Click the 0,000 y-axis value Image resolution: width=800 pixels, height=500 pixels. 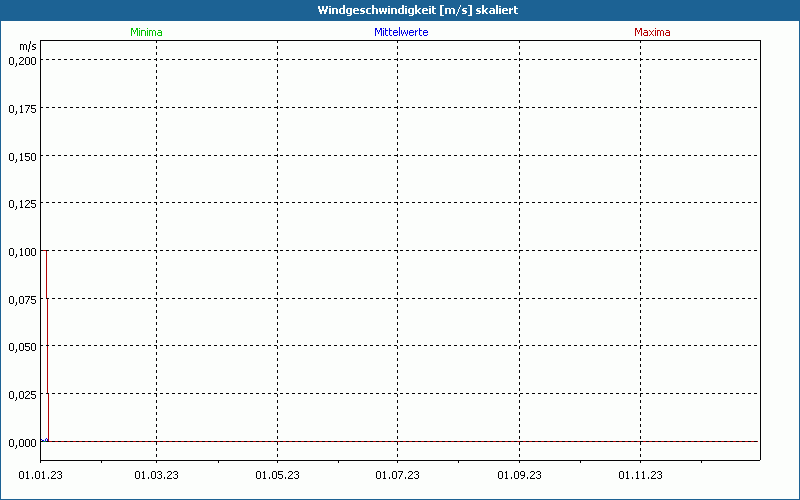22,443
